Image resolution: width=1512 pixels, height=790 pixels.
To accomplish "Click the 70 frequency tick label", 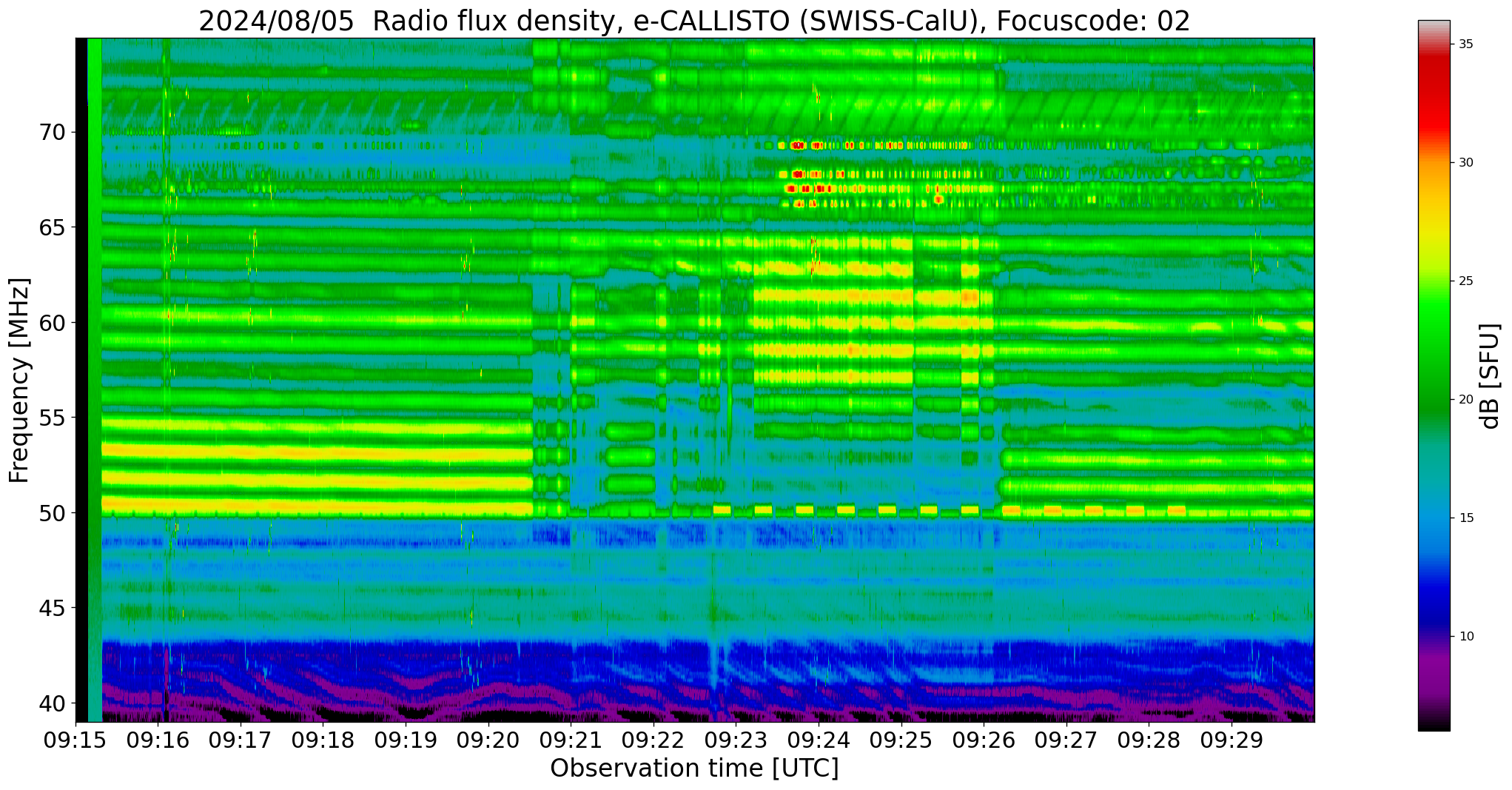I will coord(53,133).
